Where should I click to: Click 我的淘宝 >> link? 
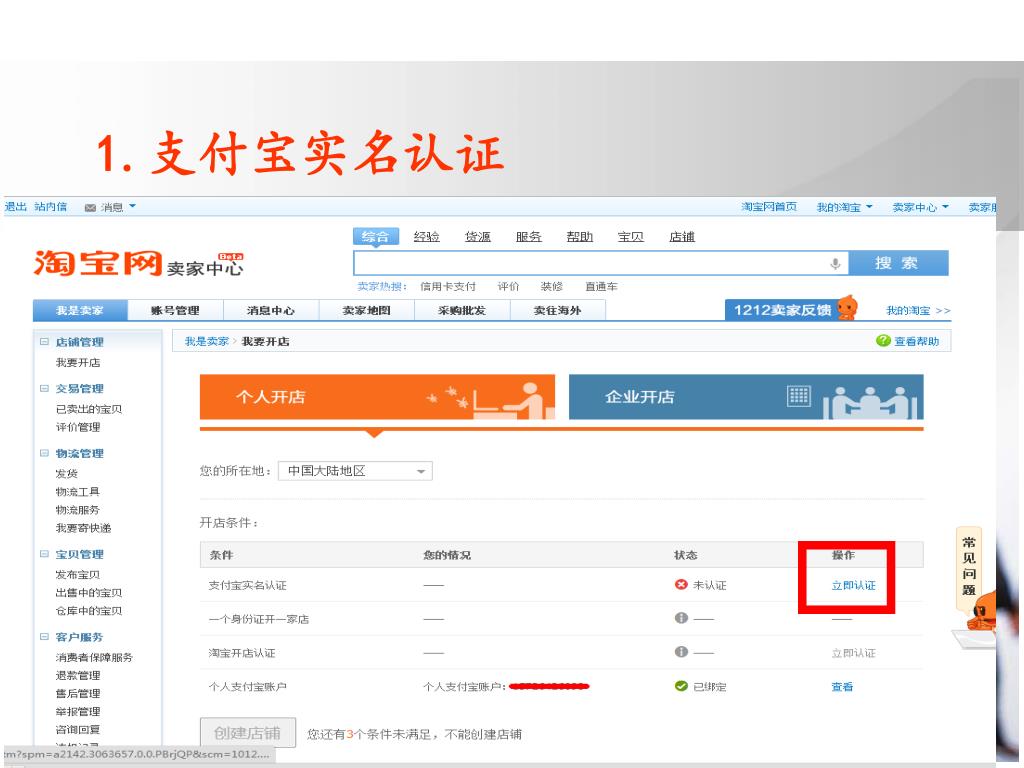pos(918,311)
